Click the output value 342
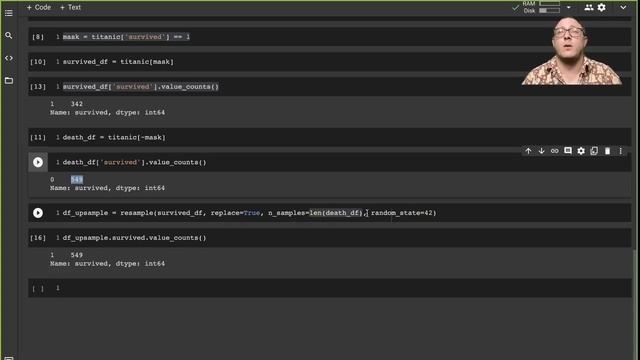The height and width of the screenshot is (360, 640). point(77,104)
